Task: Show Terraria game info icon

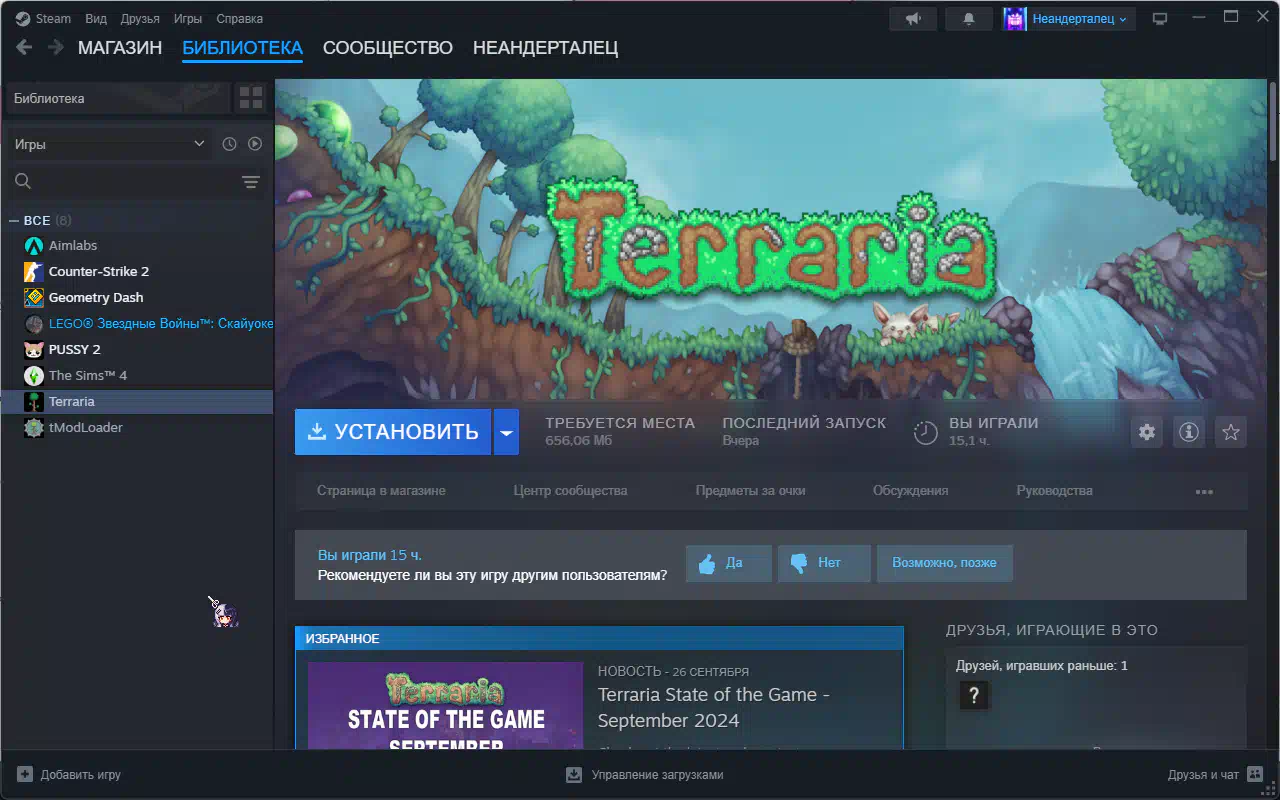Action: [1189, 432]
